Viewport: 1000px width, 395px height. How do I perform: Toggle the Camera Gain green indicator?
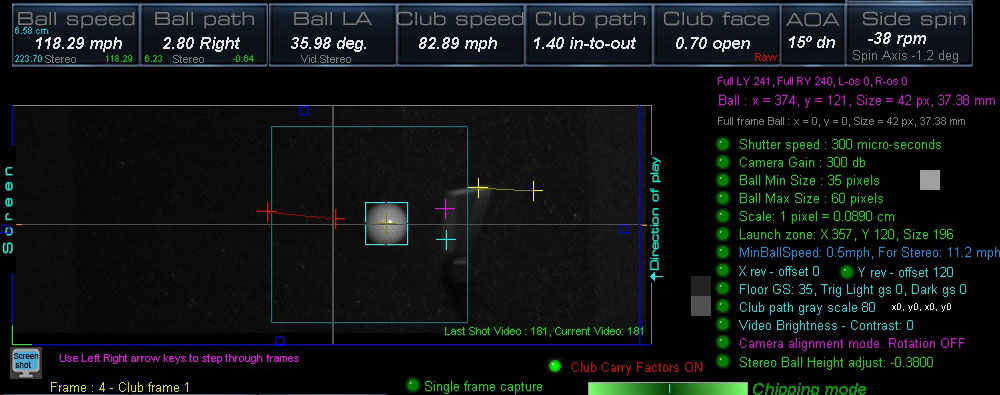pyautogui.click(x=723, y=162)
